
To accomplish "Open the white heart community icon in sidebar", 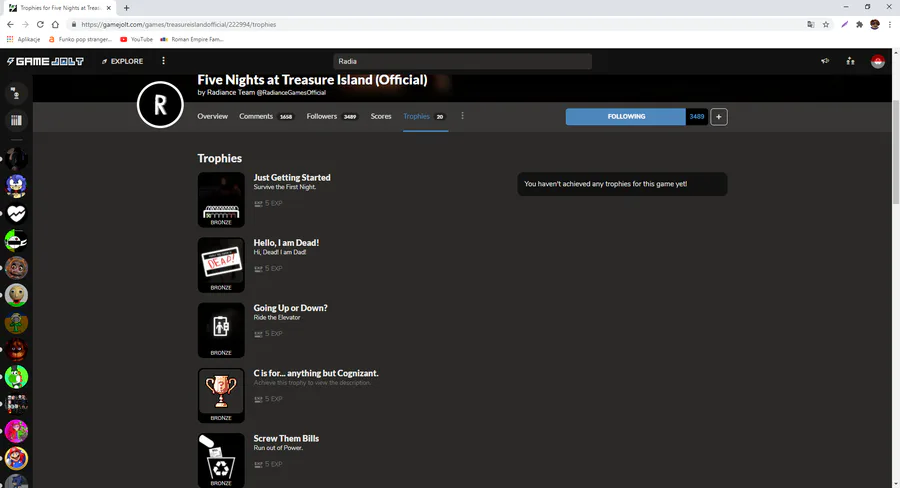I will 16,214.
